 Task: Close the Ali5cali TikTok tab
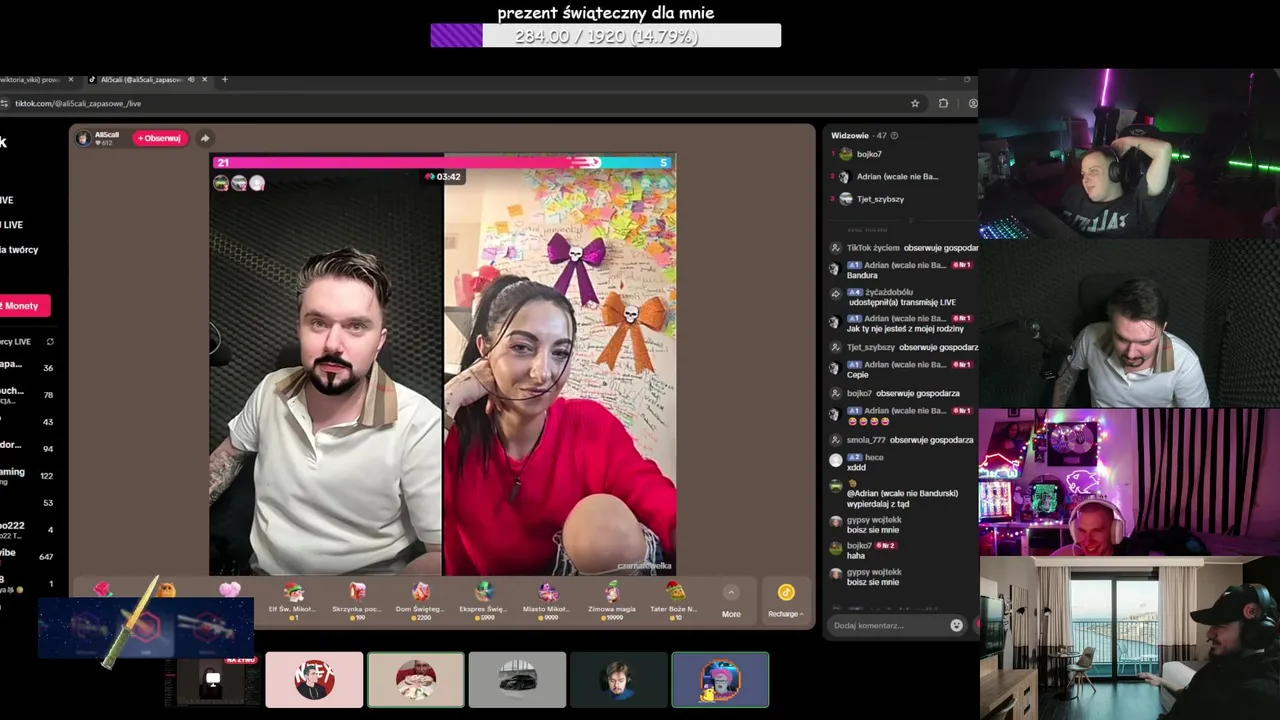pos(204,79)
